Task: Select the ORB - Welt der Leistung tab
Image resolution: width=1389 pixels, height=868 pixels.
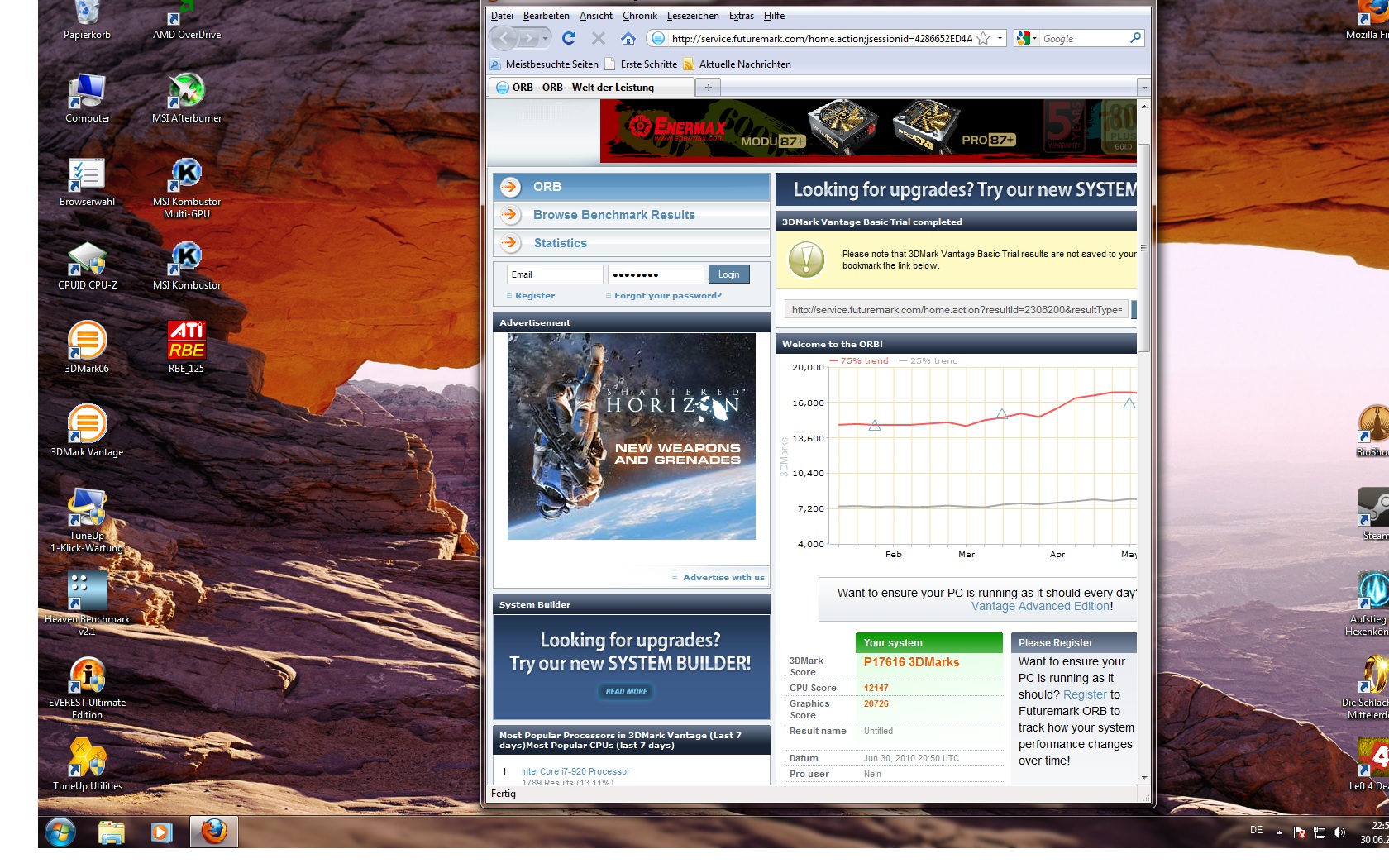Action: [x=592, y=87]
